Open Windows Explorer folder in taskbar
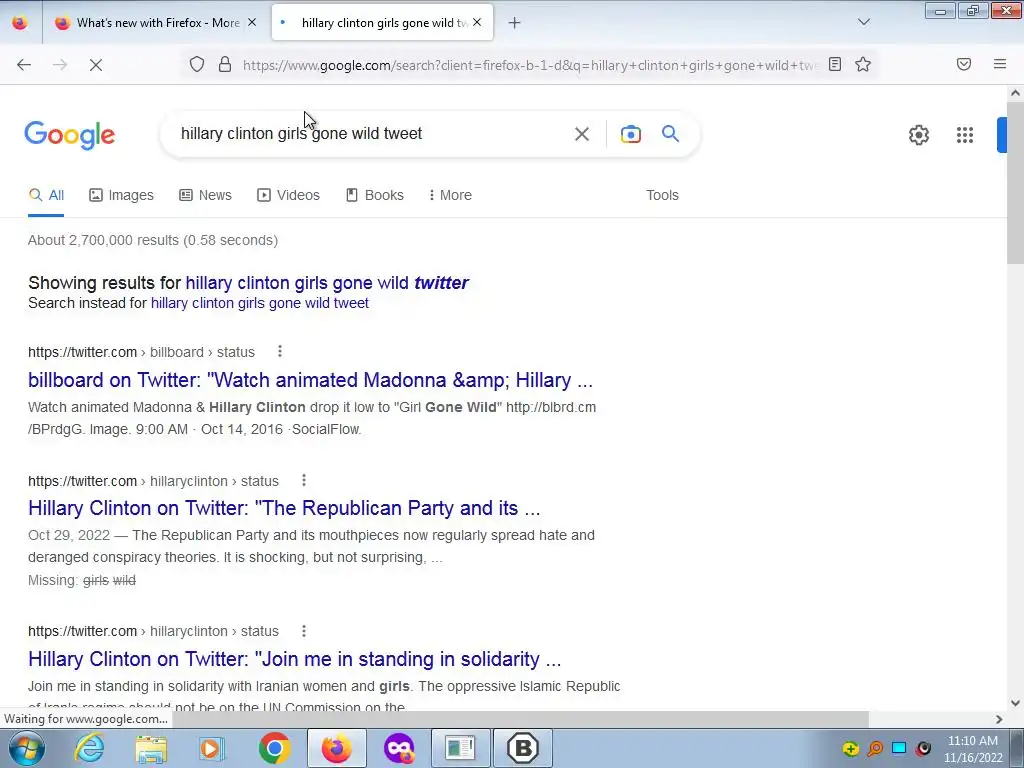The image size is (1024, 768). click(151, 748)
